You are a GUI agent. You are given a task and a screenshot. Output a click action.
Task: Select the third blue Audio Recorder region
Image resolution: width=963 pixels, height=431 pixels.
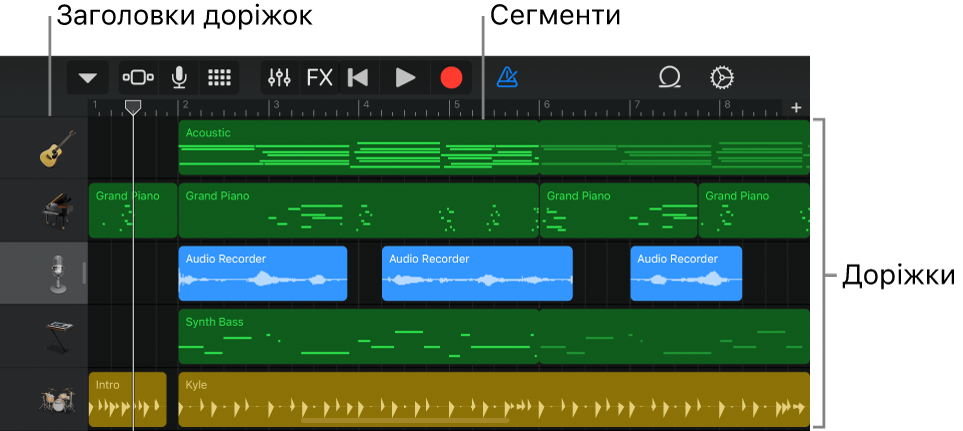click(x=687, y=274)
